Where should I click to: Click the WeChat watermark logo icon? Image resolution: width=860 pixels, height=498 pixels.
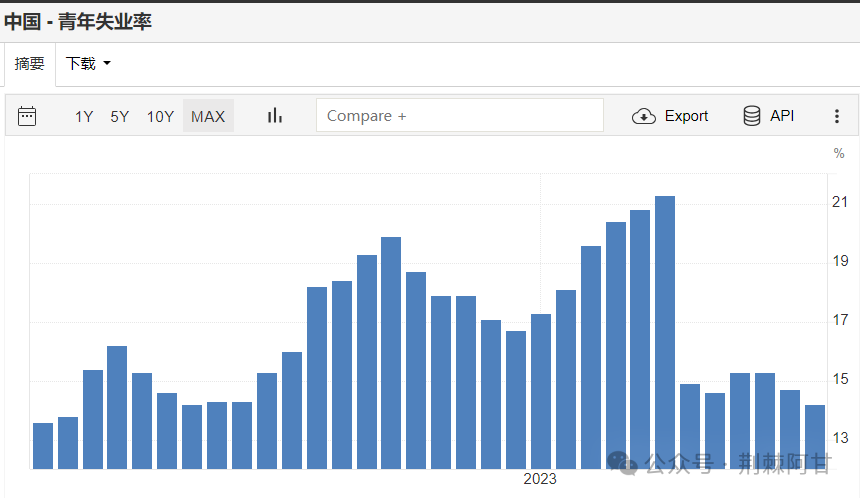pyautogui.click(x=624, y=463)
